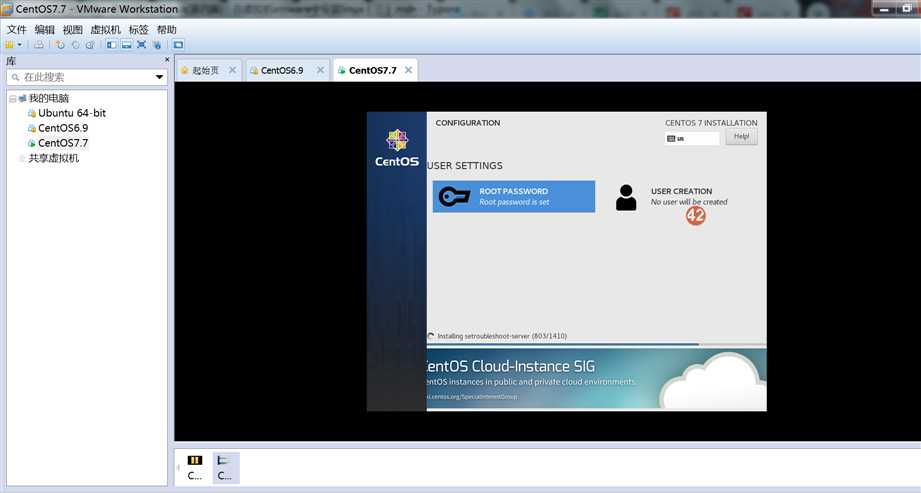The width and height of the screenshot is (921, 493).
Task: Click the pause virtual machine toolbar icon
Action: [x=9, y=45]
